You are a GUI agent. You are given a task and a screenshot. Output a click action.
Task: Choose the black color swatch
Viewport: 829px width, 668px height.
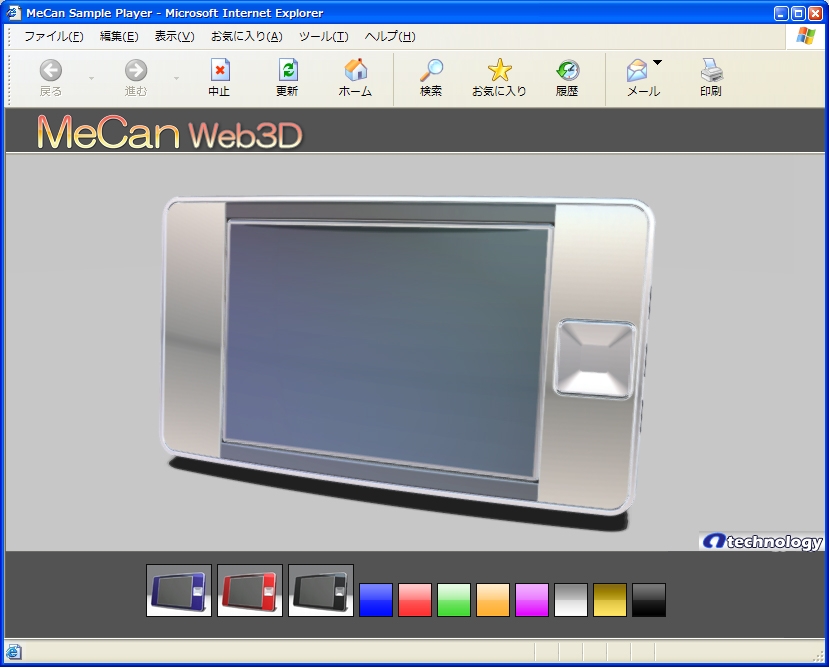pos(649,600)
